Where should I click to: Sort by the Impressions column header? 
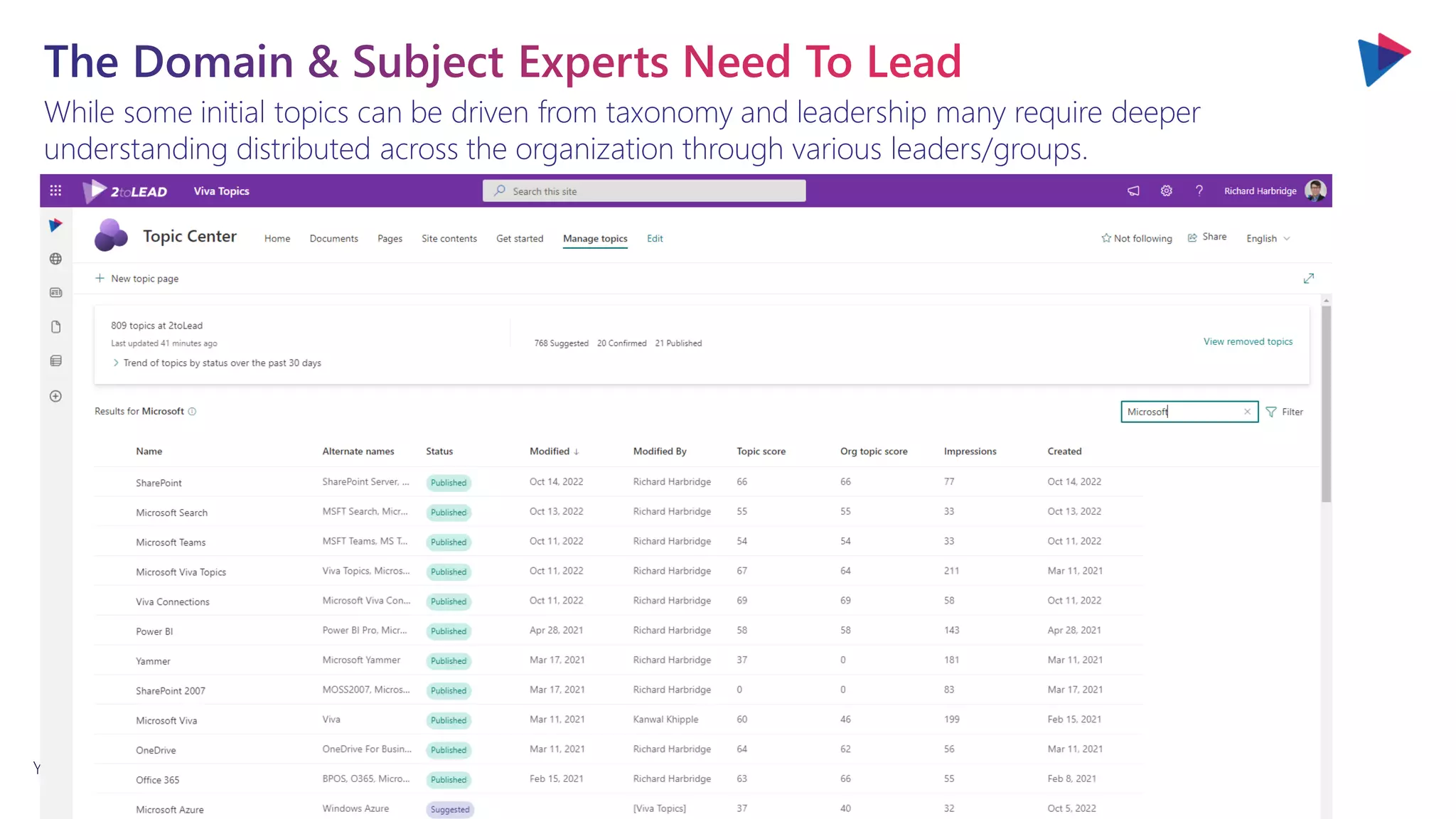point(970,451)
